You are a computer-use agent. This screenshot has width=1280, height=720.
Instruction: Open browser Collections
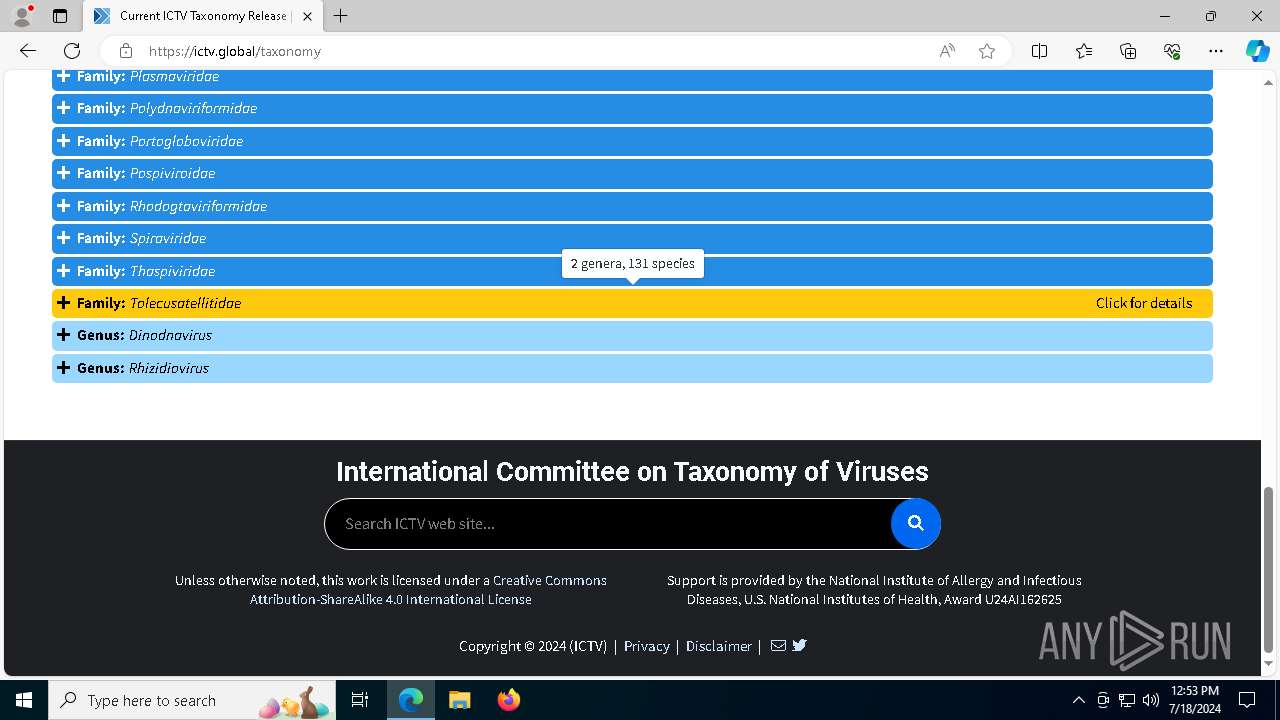(1128, 51)
